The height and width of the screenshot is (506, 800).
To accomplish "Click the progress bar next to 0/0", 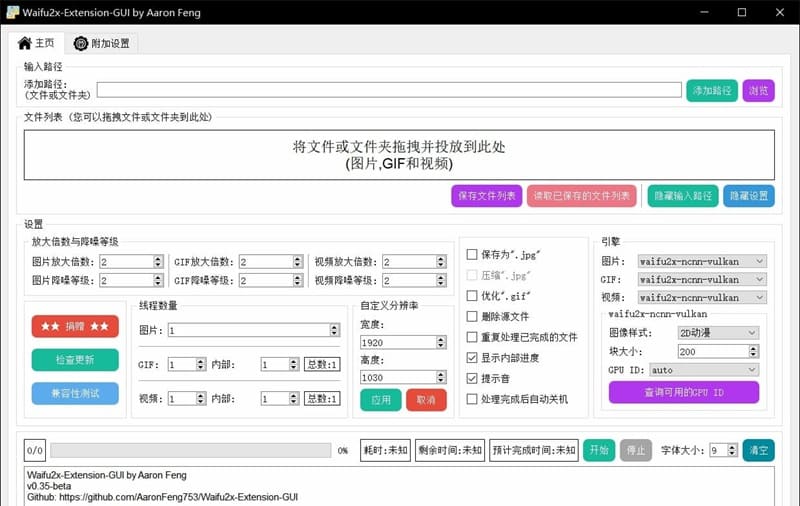I will click(x=190, y=450).
